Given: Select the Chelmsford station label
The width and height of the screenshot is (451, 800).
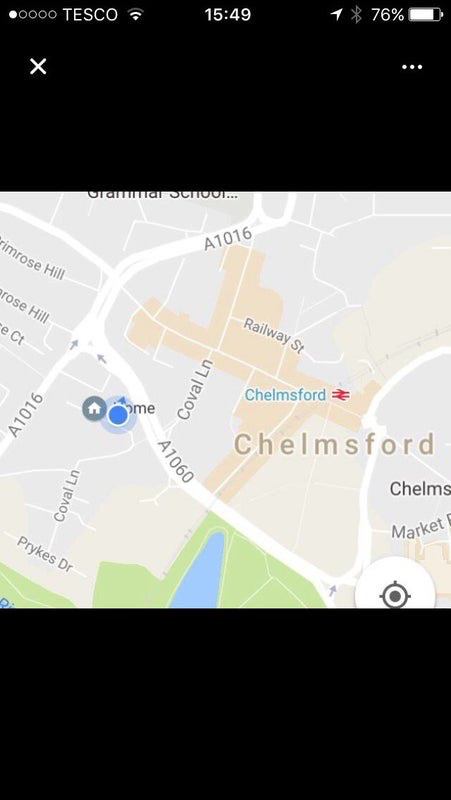Looking at the screenshot, I should click(285, 395).
